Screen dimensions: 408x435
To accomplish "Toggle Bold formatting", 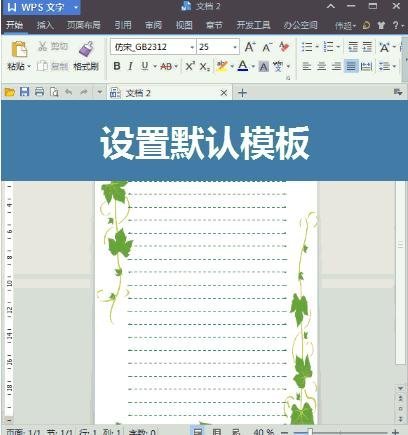I will coord(117,66).
